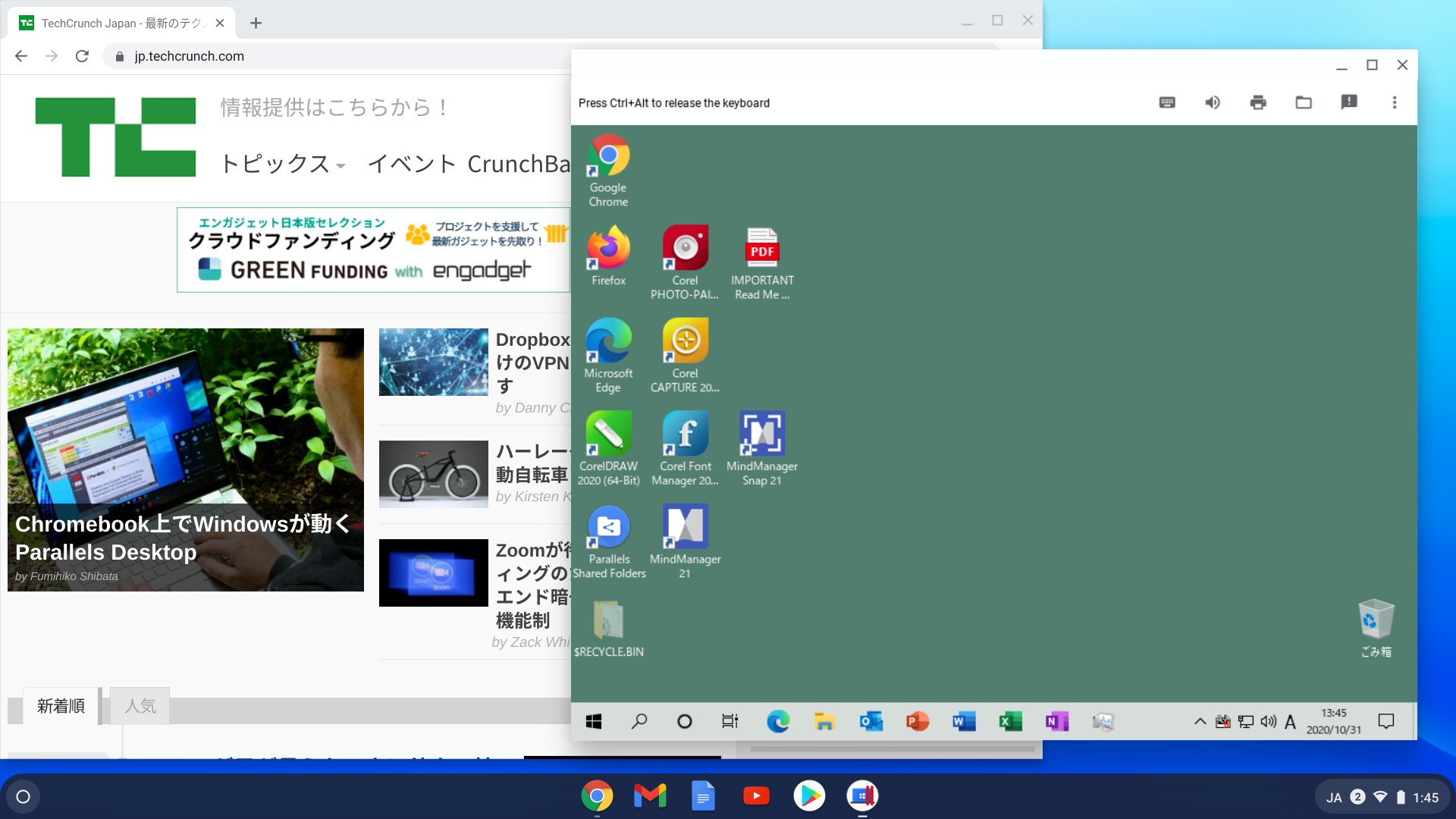Click the GREEN FUNDING engadget banner
Viewport: 1456px width, 819px height.
(374, 250)
